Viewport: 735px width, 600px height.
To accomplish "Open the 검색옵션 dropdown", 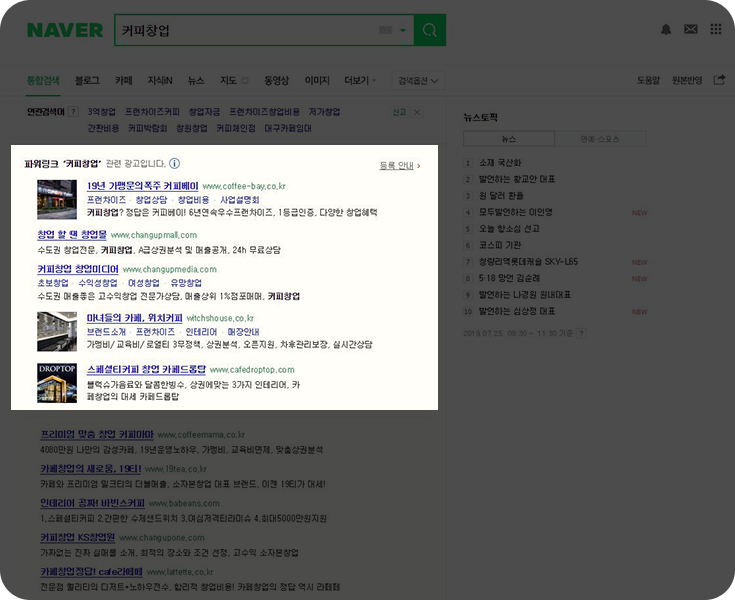I will (418, 81).
